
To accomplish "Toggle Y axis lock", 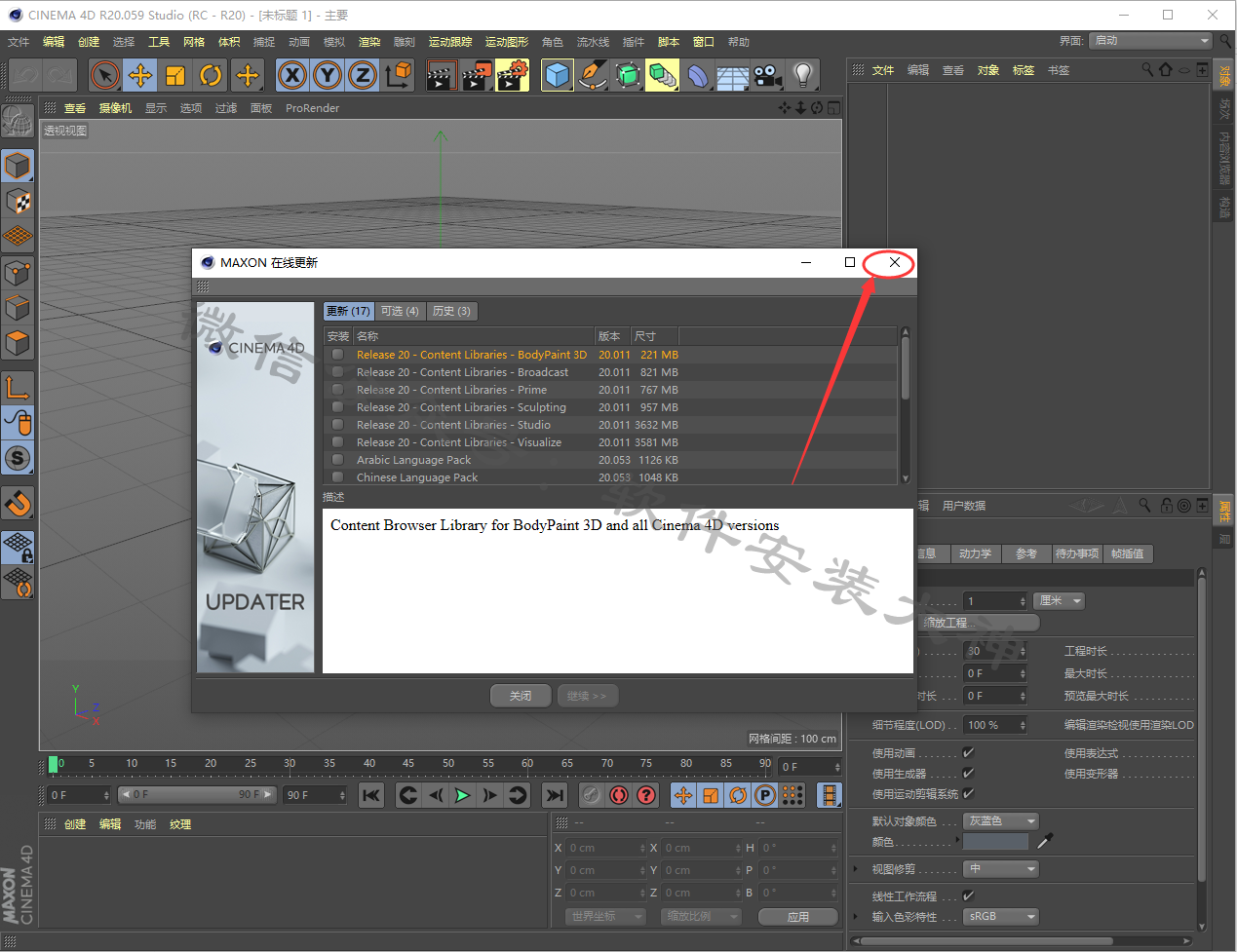I will [x=328, y=75].
